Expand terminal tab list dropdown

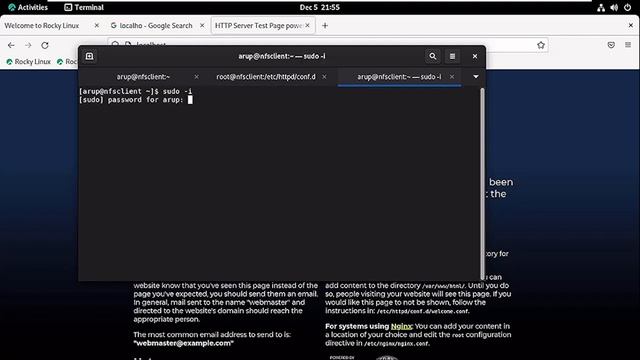coord(476,77)
